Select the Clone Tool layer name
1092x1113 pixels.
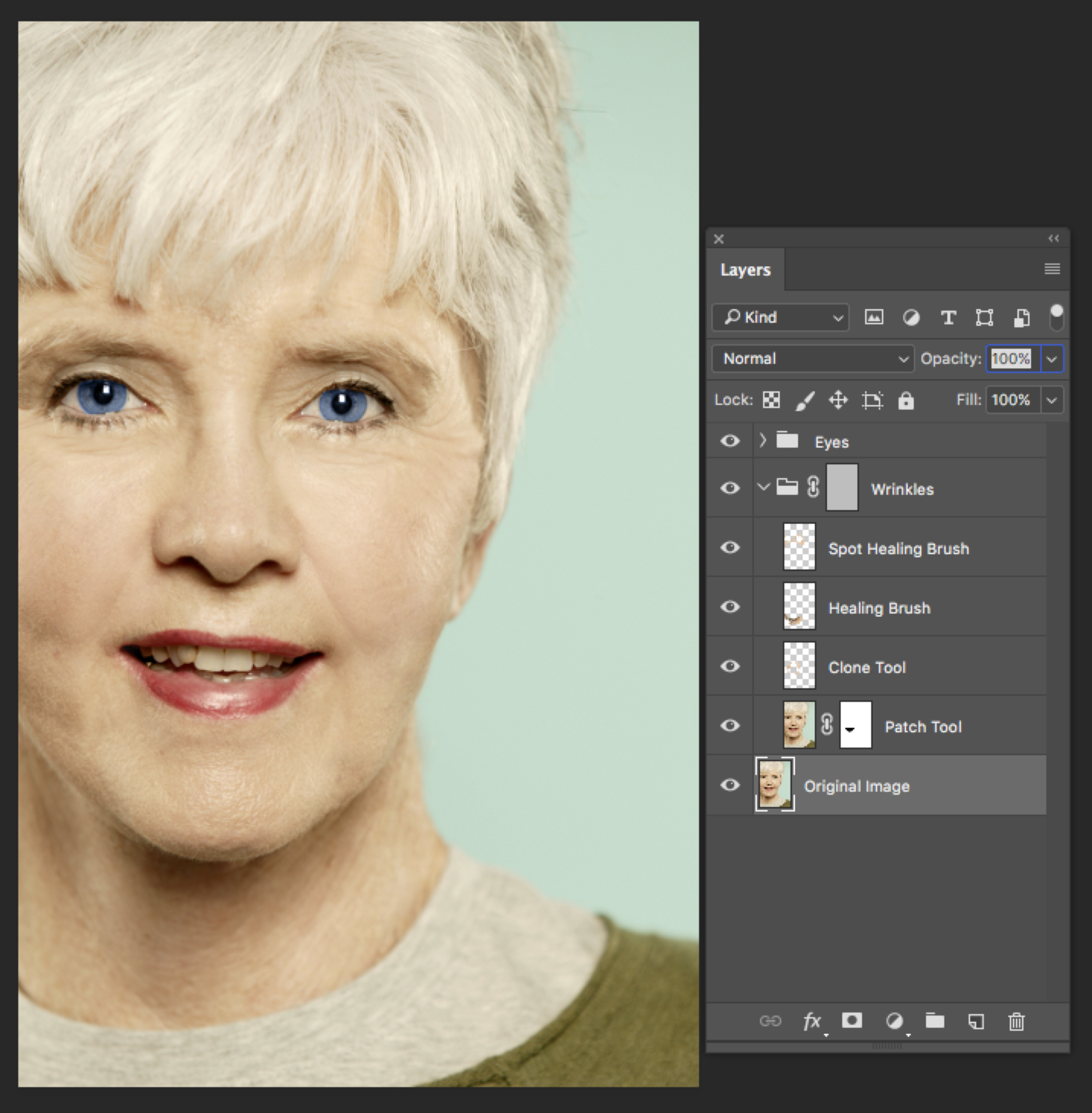(867, 667)
